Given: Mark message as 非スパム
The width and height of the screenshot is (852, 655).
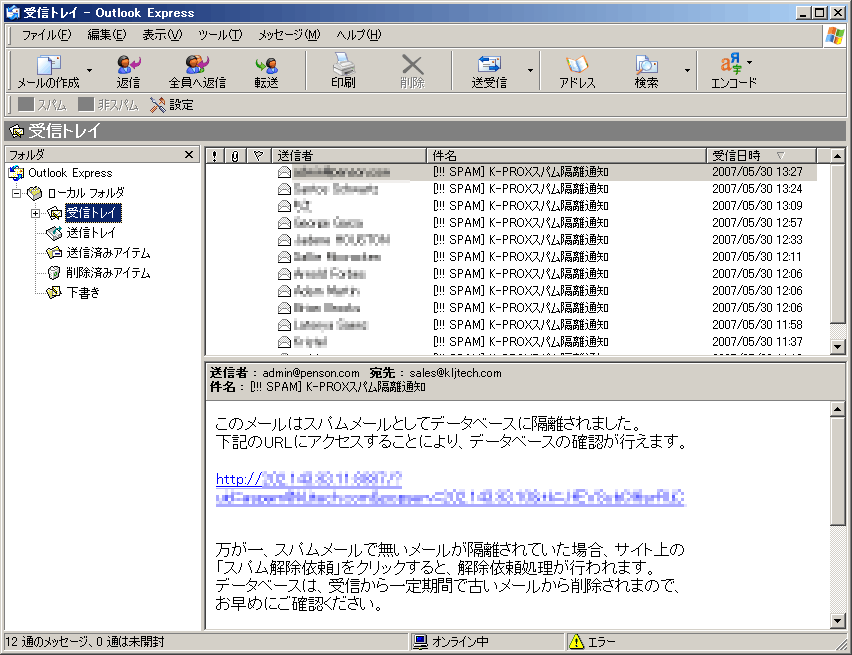Looking at the screenshot, I should [x=108, y=104].
